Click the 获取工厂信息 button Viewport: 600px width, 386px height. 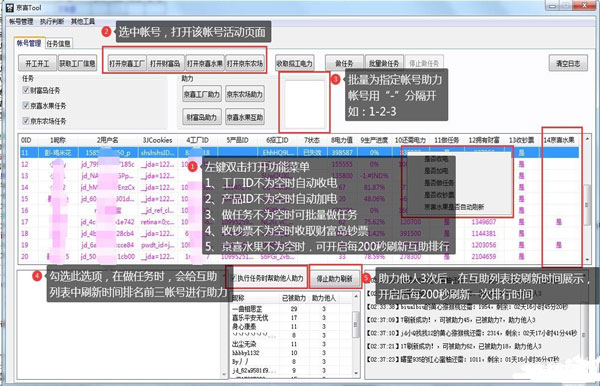coord(77,63)
